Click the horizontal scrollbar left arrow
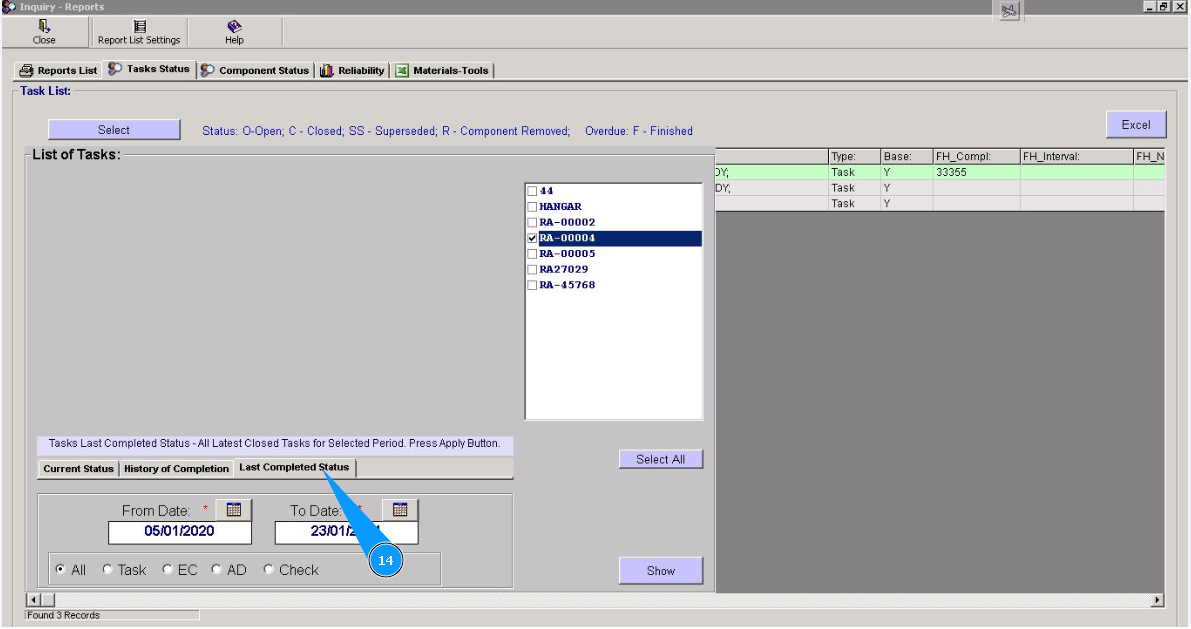1191x629 pixels. pos(33,600)
